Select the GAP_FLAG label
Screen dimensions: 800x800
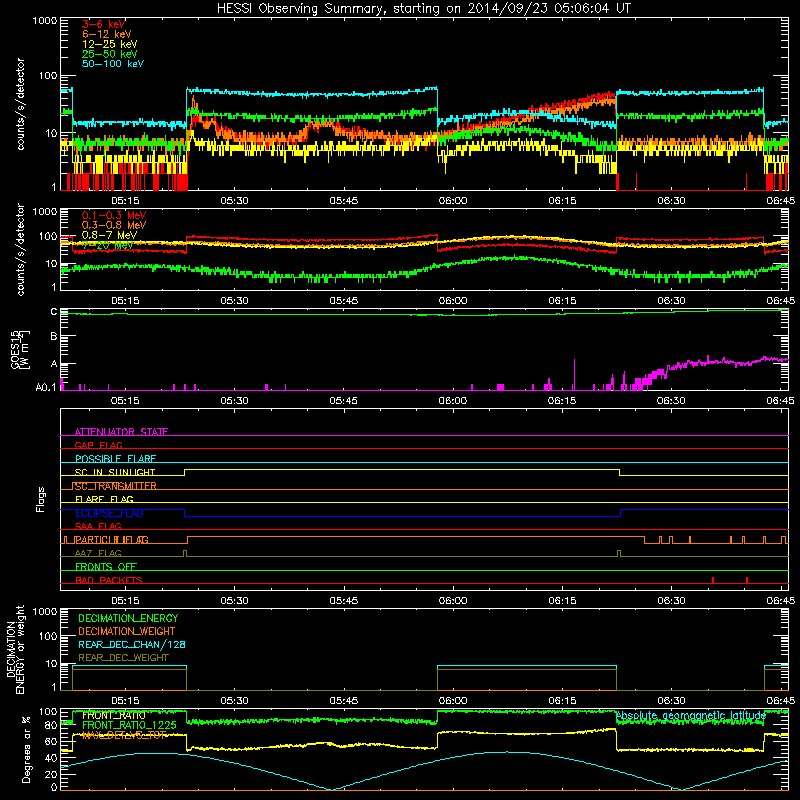[98, 445]
